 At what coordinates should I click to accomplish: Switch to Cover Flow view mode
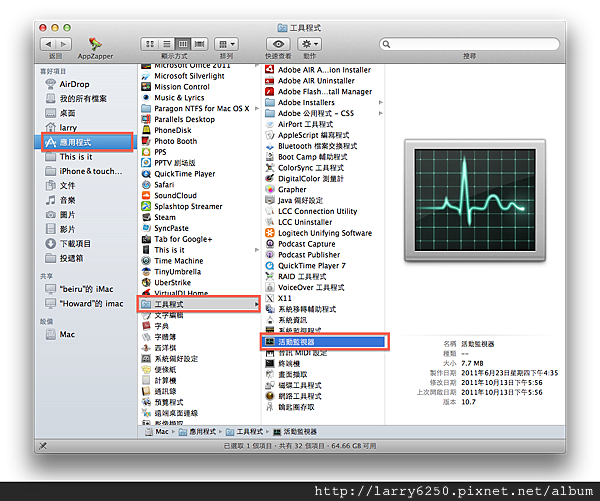point(199,44)
